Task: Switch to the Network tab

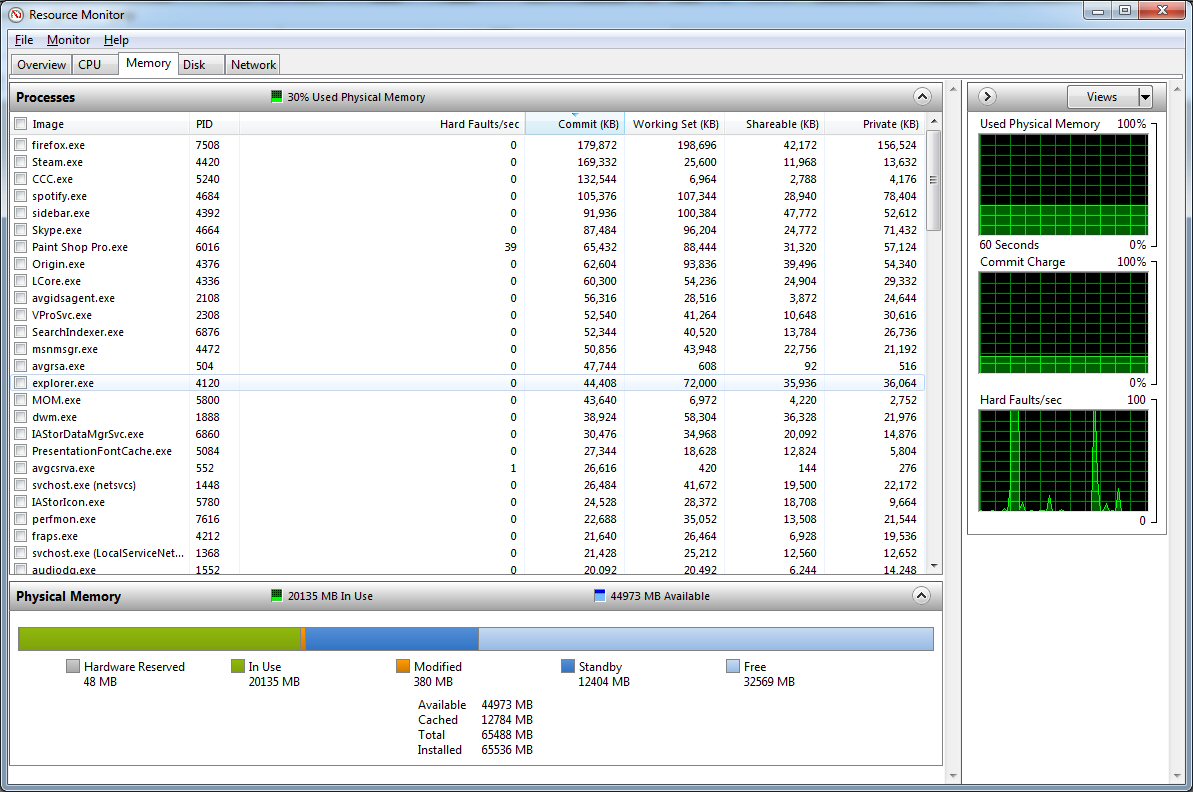Action: coord(253,65)
